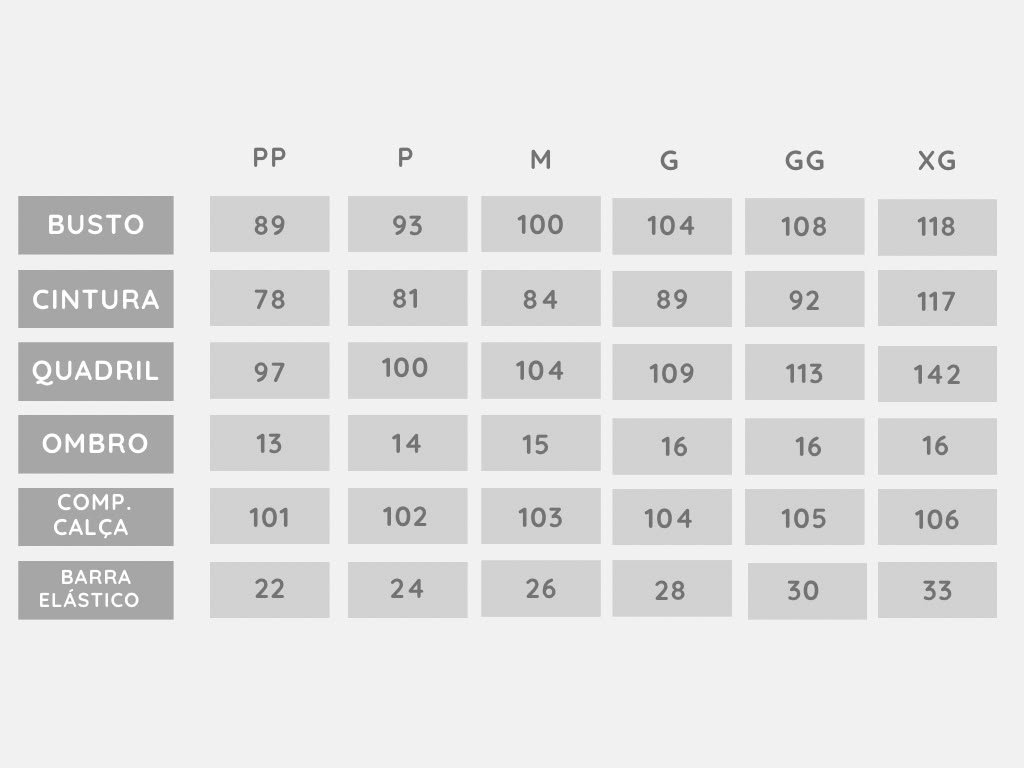The width and height of the screenshot is (1024, 768).
Task: Select the CINTURA row label
Action: coord(96,299)
